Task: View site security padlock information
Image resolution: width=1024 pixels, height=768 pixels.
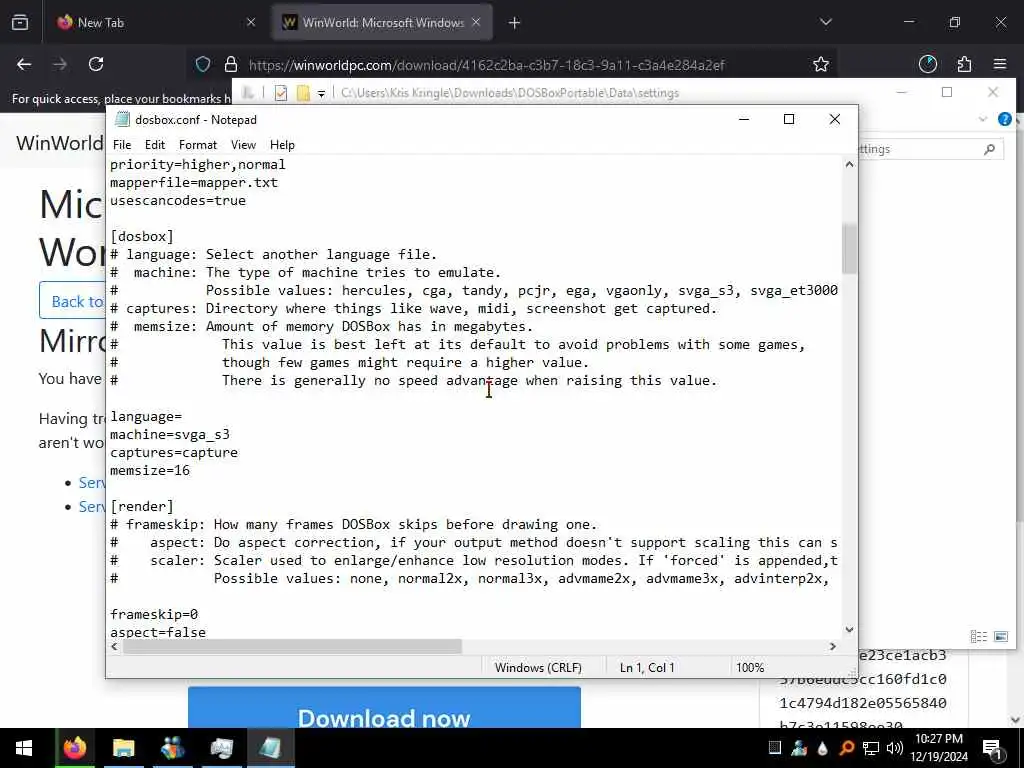Action: [x=231, y=64]
